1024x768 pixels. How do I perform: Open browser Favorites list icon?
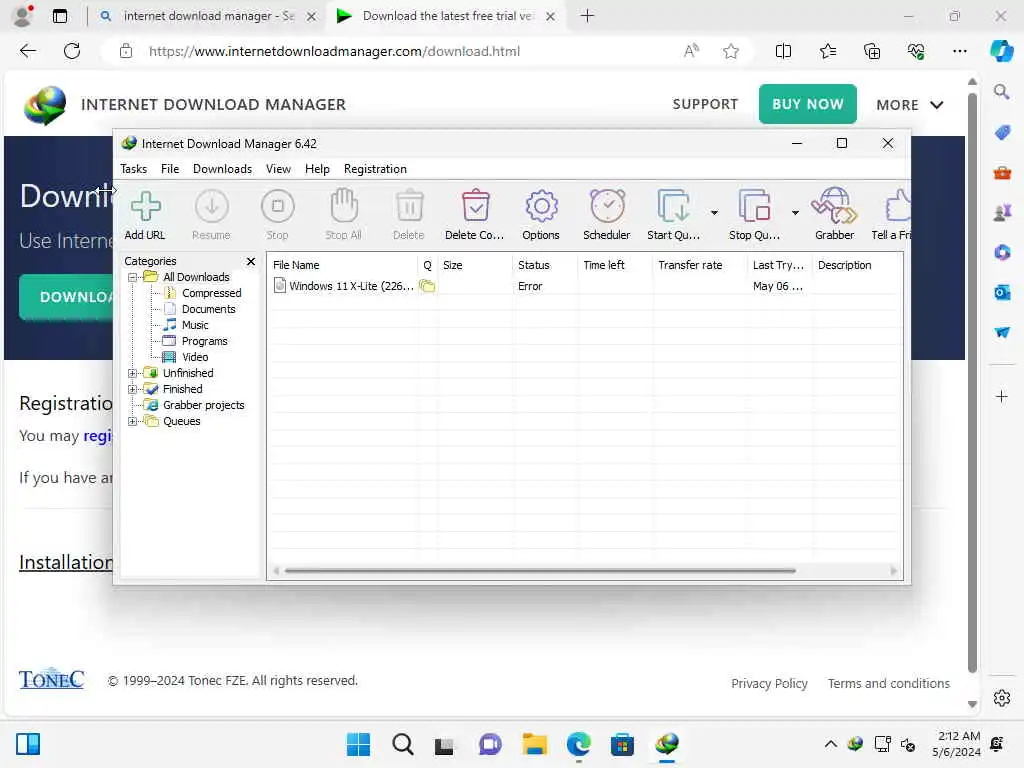827,51
